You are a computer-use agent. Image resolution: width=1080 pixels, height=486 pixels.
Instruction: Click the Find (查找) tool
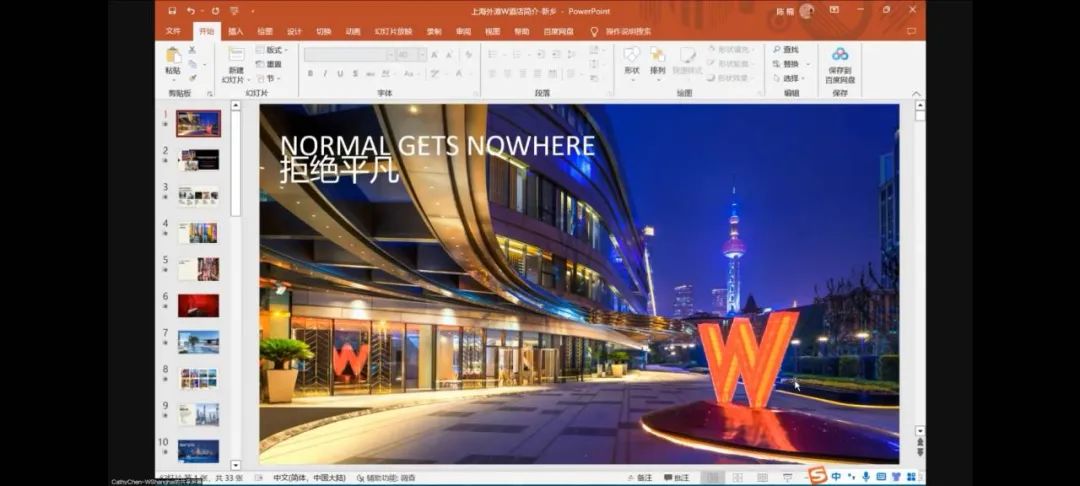(x=785, y=49)
